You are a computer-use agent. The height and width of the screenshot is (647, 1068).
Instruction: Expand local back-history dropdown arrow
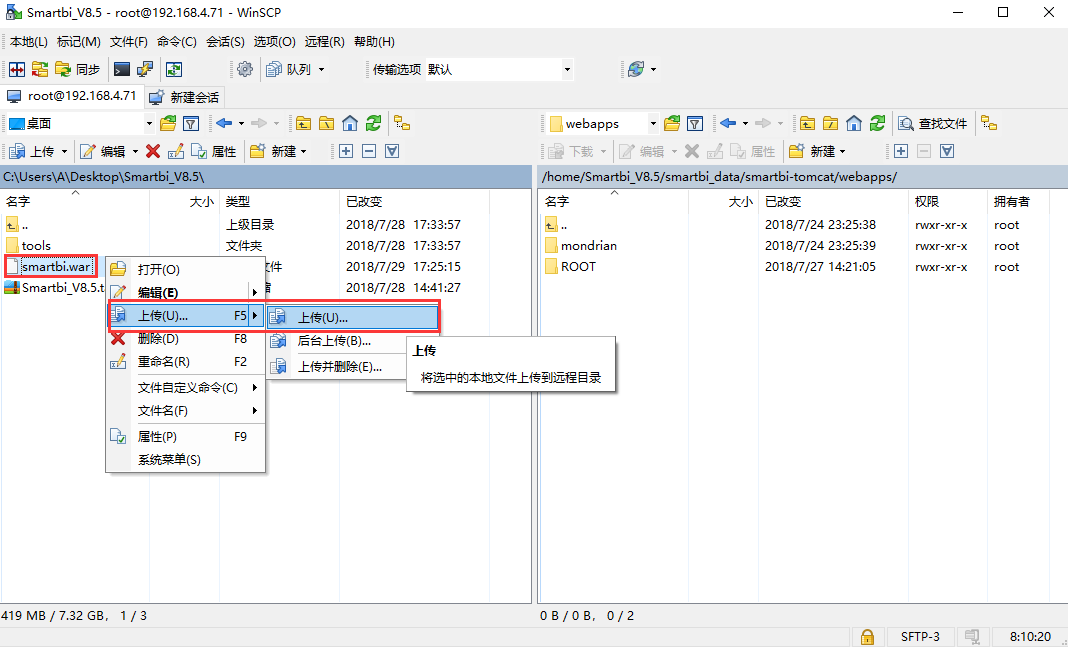coord(241,124)
